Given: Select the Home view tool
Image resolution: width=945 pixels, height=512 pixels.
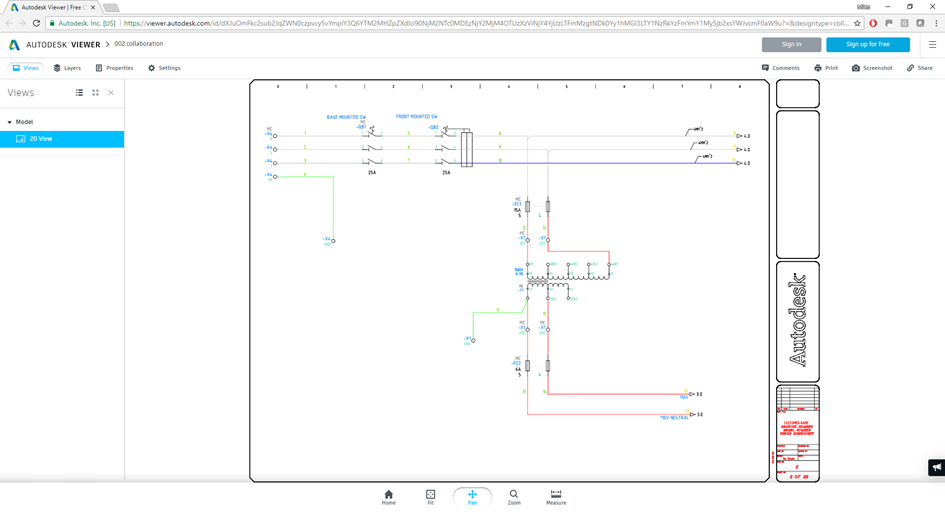Looking at the screenshot, I should 388,497.
